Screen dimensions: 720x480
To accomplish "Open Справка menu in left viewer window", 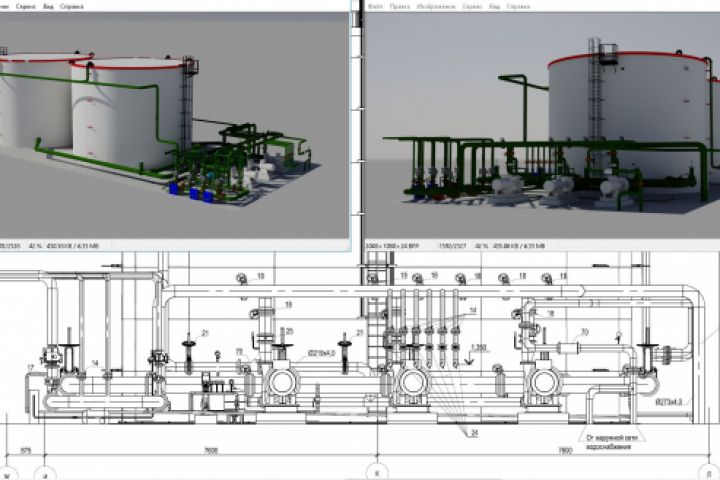I will [x=72, y=6].
